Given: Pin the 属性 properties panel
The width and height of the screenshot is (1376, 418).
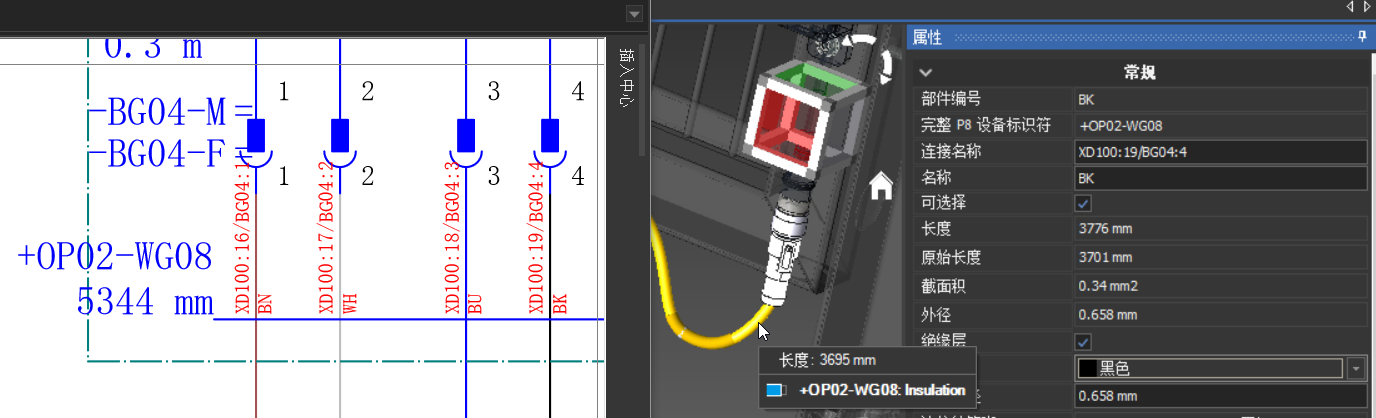Looking at the screenshot, I should click(1362, 38).
